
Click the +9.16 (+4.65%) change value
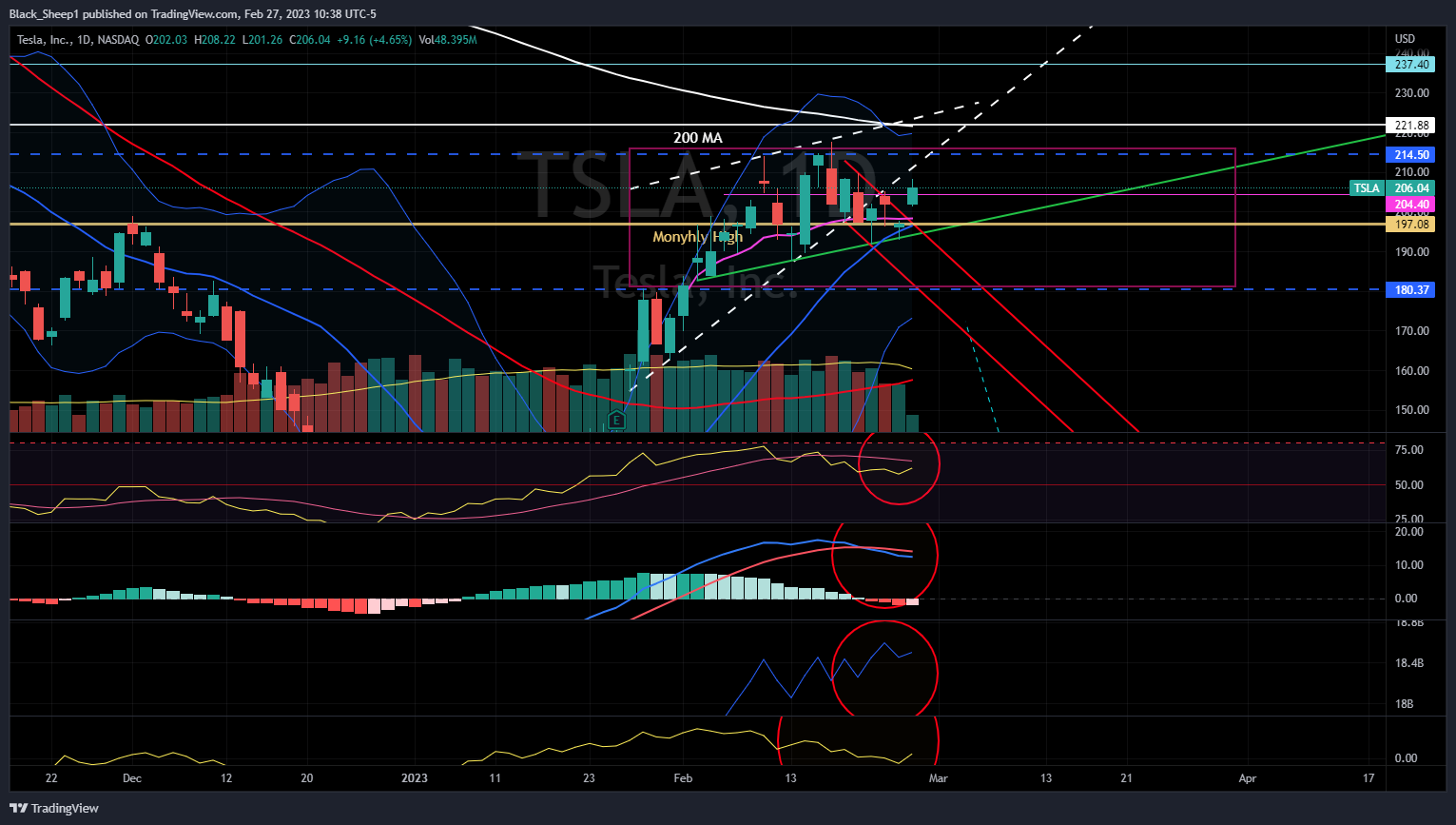click(374, 40)
